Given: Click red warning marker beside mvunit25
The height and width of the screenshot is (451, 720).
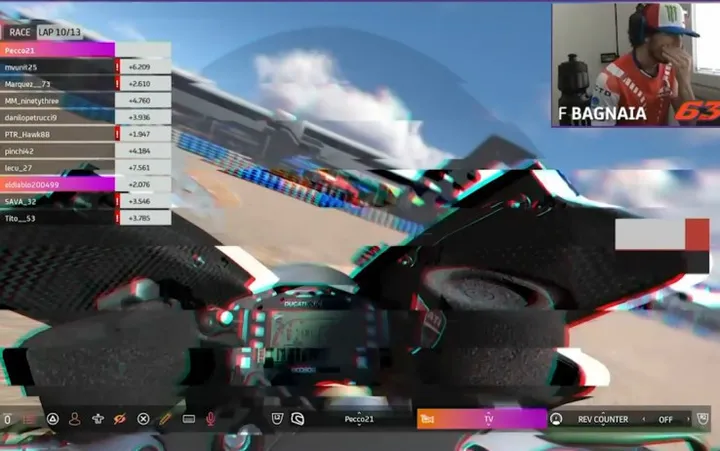Looking at the screenshot, I should coord(118,67).
